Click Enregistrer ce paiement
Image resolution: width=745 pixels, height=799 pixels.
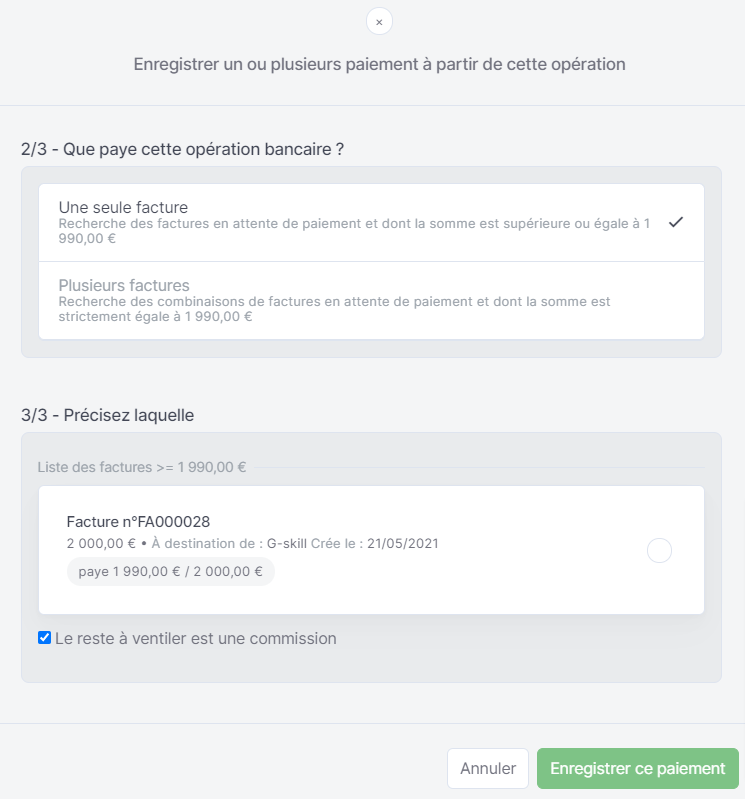point(637,768)
